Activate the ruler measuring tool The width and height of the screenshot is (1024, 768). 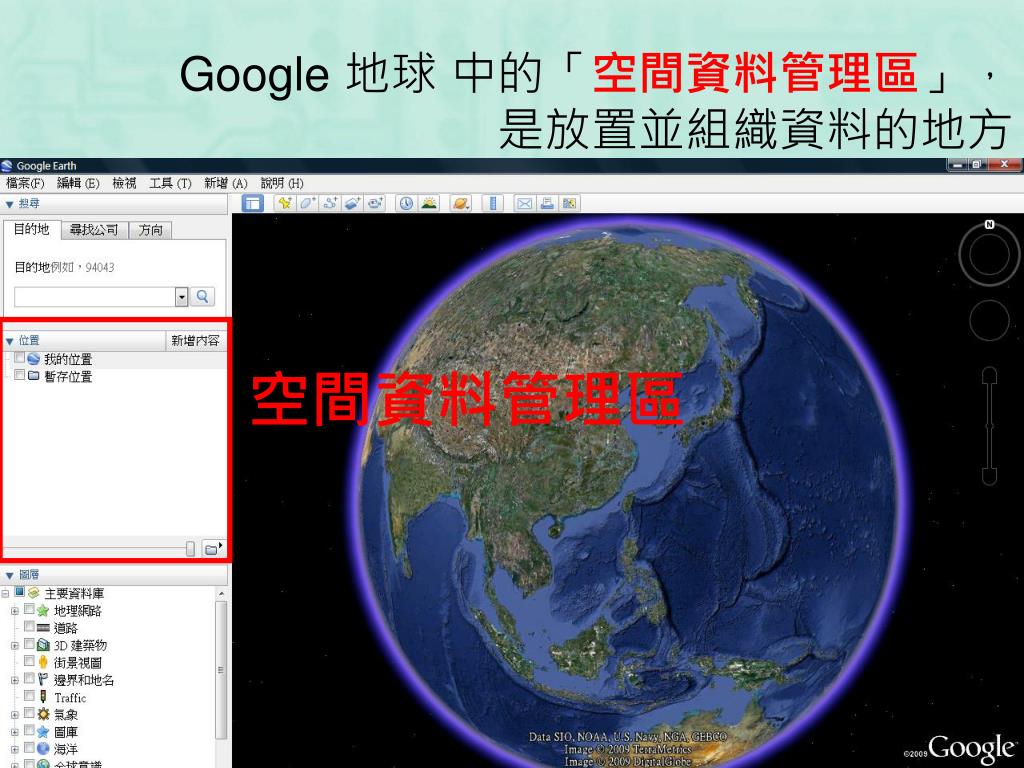tap(492, 203)
